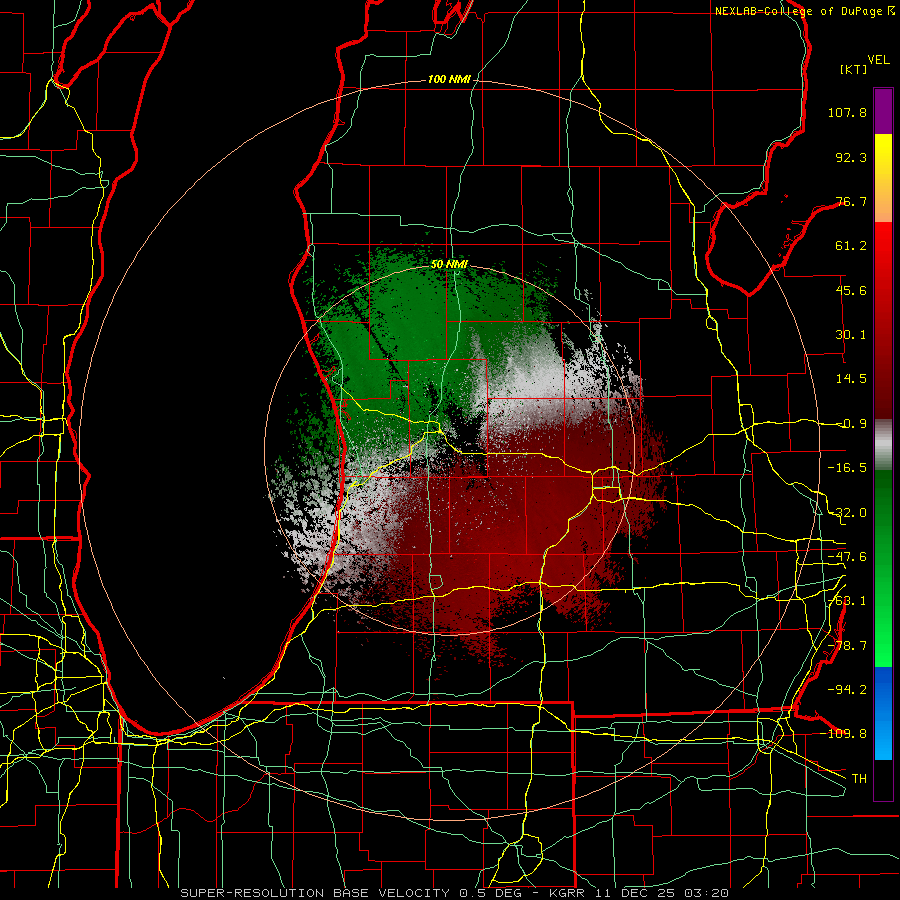Click the gray-white segment of color bar
This screenshot has width=900, height=900.
883,445
